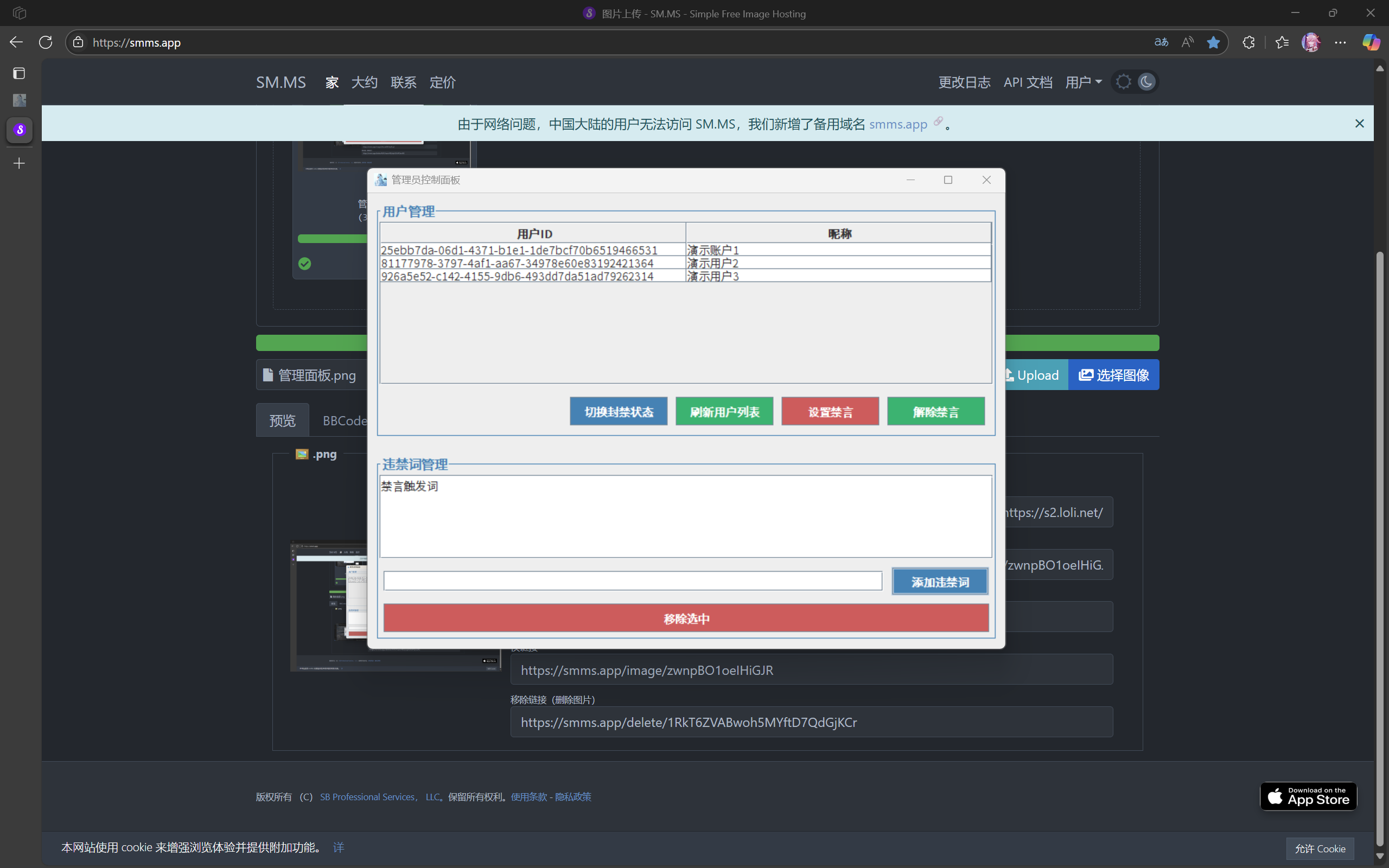Add a new tab with plus icon
This screenshot has height=868, width=1389.
coord(19,164)
